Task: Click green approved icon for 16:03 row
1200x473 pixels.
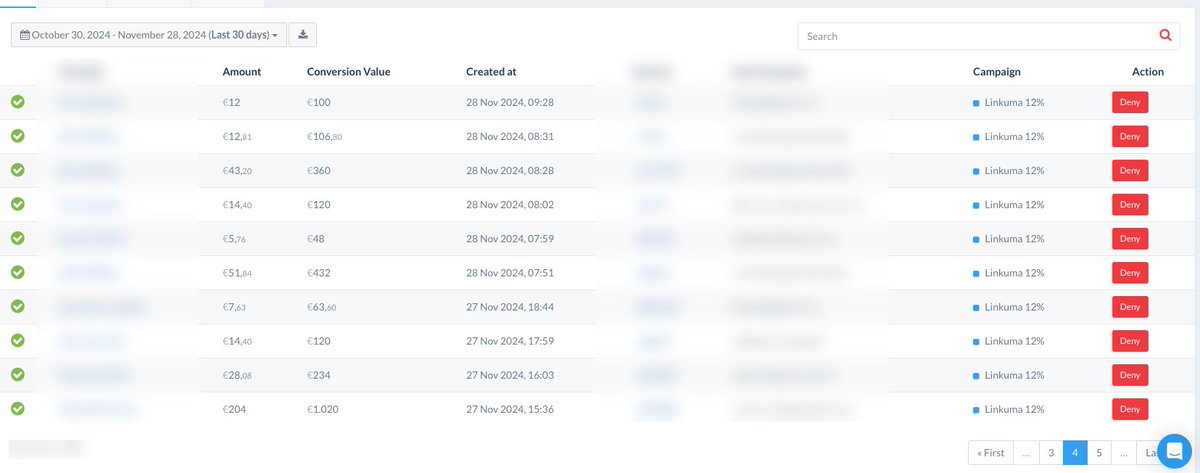Action: tap(18, 374)
